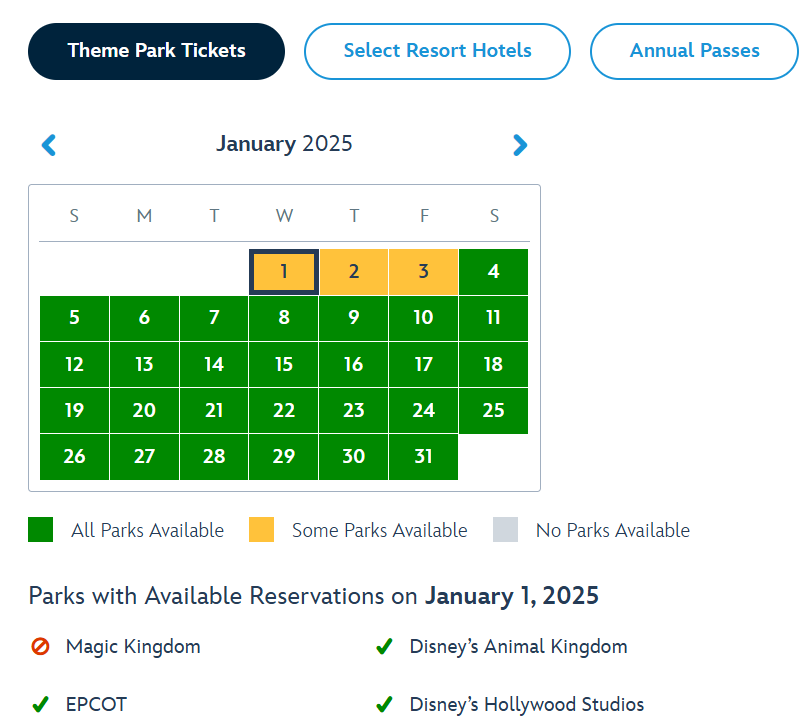Viewport: 806px width, 728px height.
Task: Select yellow date January 2
Action: click(354, 272)
